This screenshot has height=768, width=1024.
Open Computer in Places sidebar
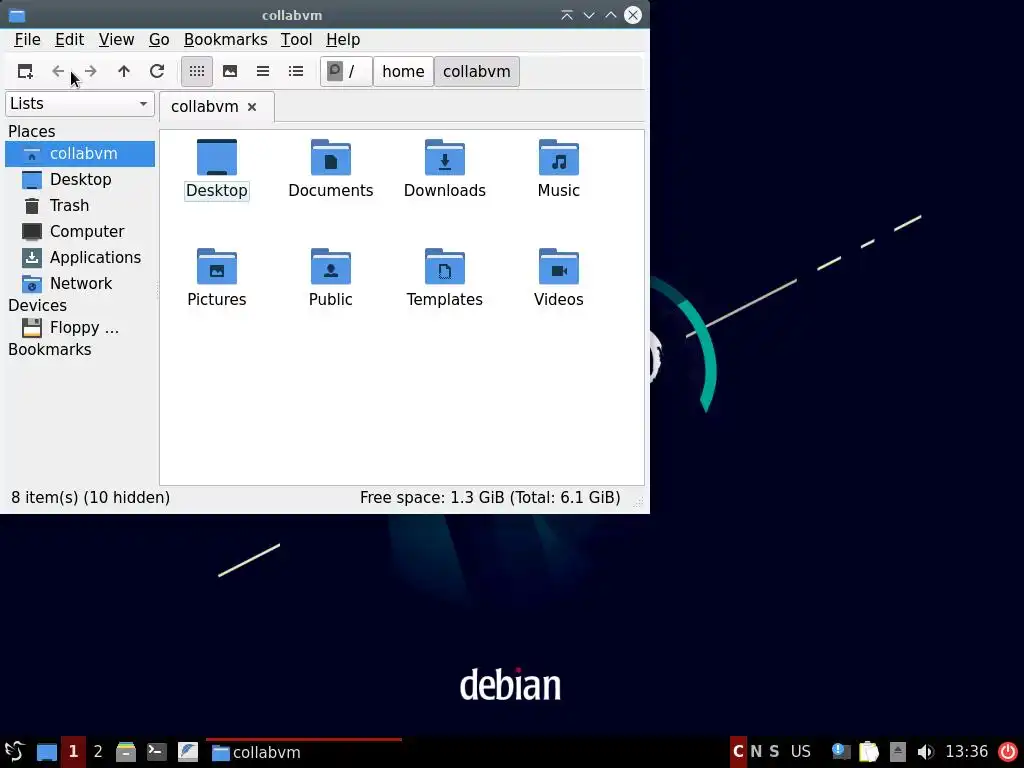click(x=80, y=232)
